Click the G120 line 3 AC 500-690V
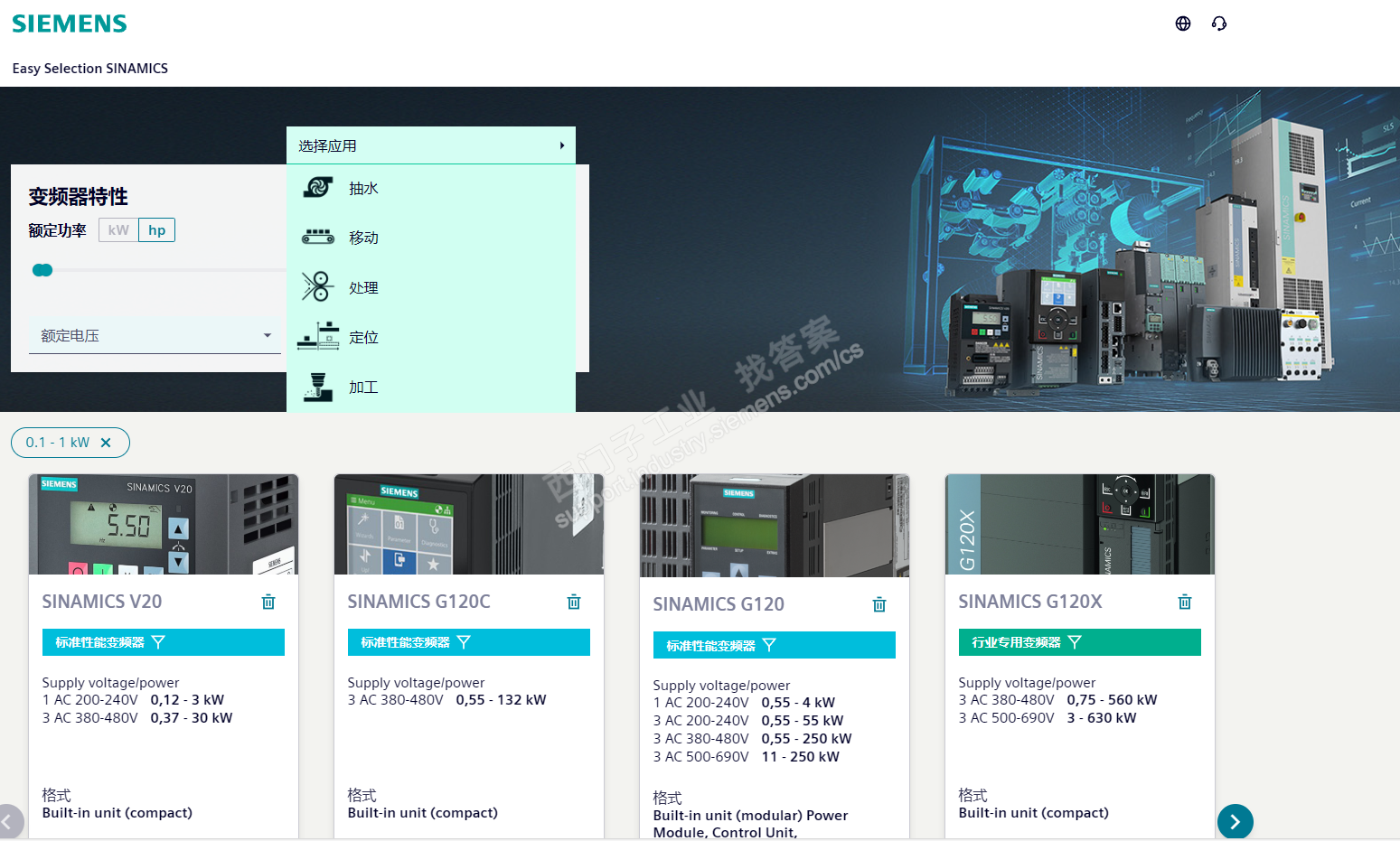The image size is (1400, 841). click(701, 757)
